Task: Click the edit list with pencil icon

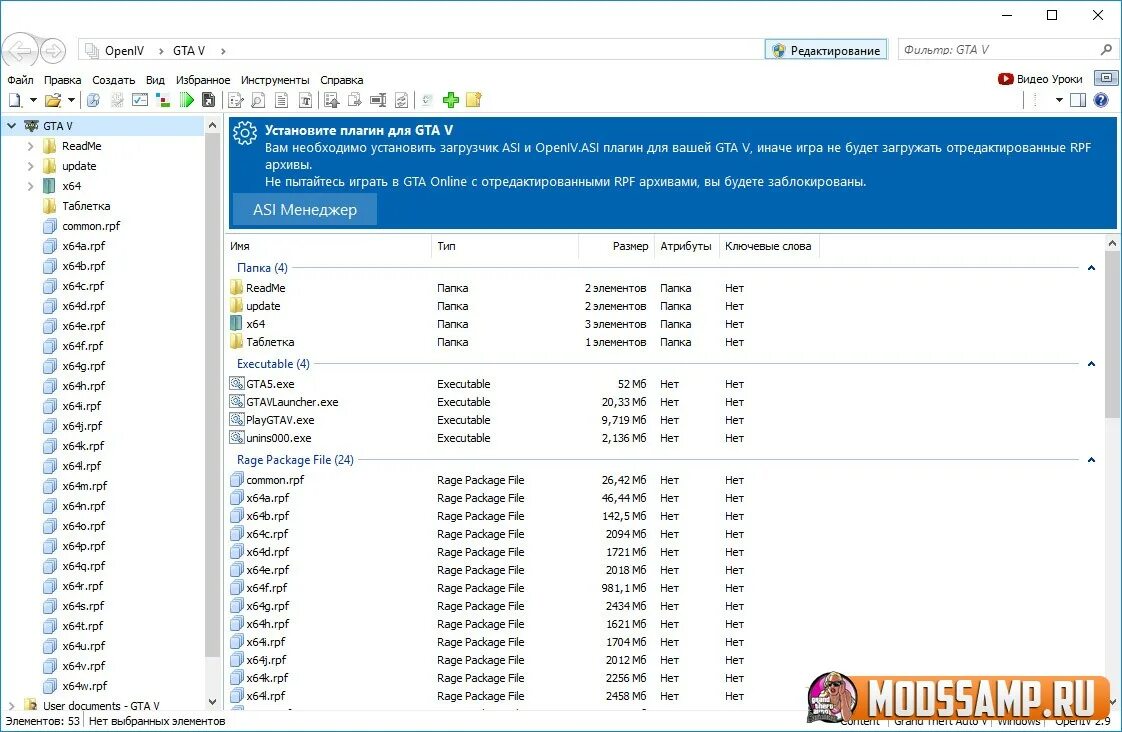Action: coord(235,100)
